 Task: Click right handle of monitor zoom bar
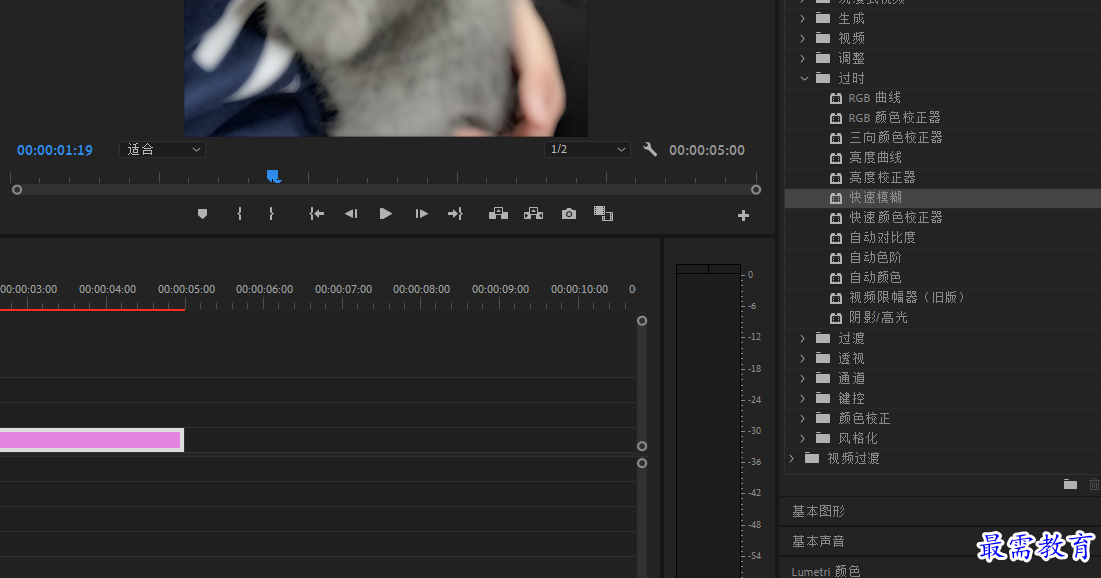tap(756, 190)
